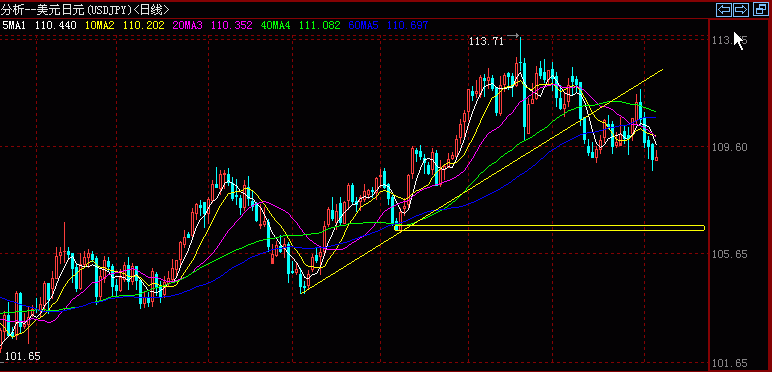The height and width of the screenshot is (372, 772).
Task: Click the 10MA2 value 110.202
Action: click(144, 25)
